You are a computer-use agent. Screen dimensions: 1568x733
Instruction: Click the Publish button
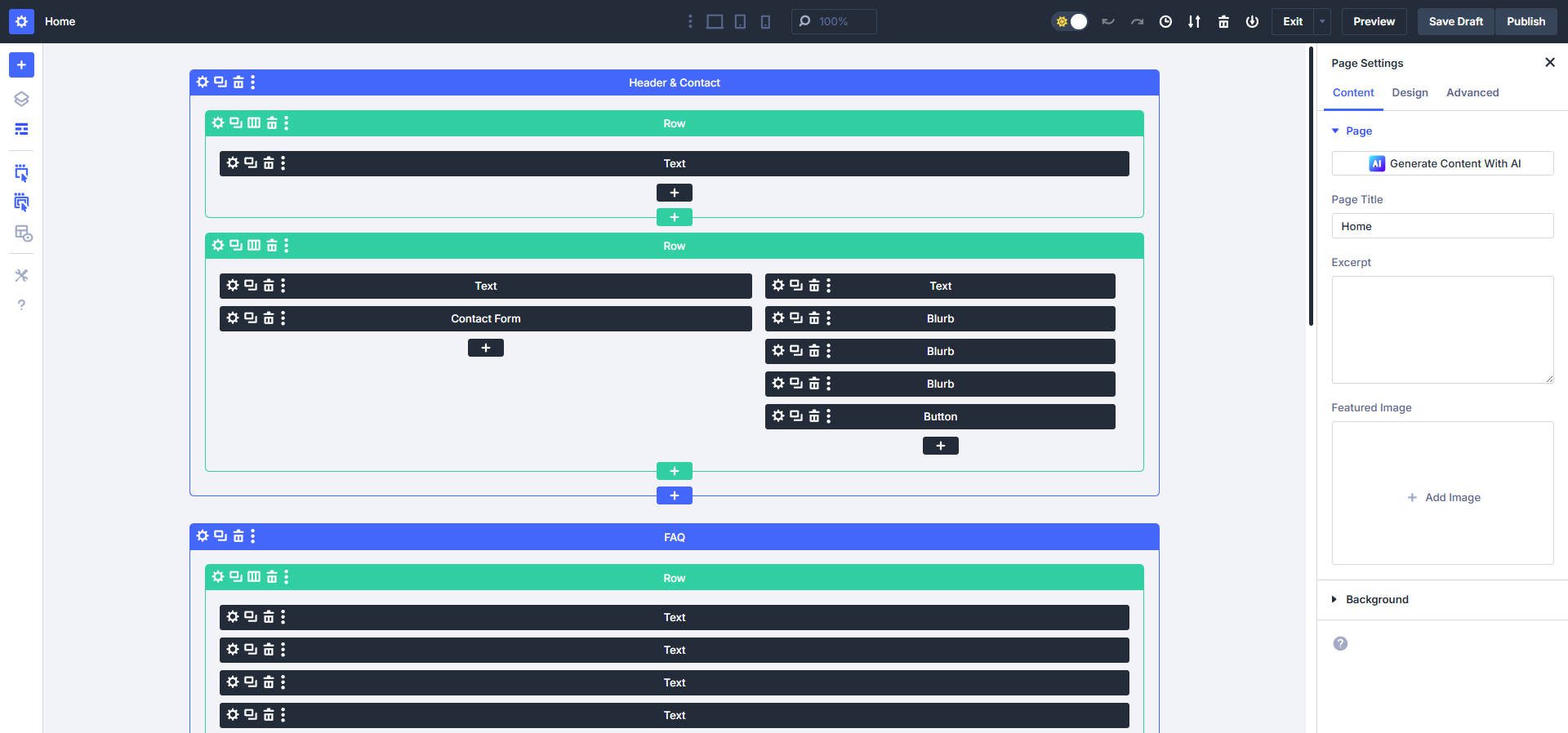1526,21
